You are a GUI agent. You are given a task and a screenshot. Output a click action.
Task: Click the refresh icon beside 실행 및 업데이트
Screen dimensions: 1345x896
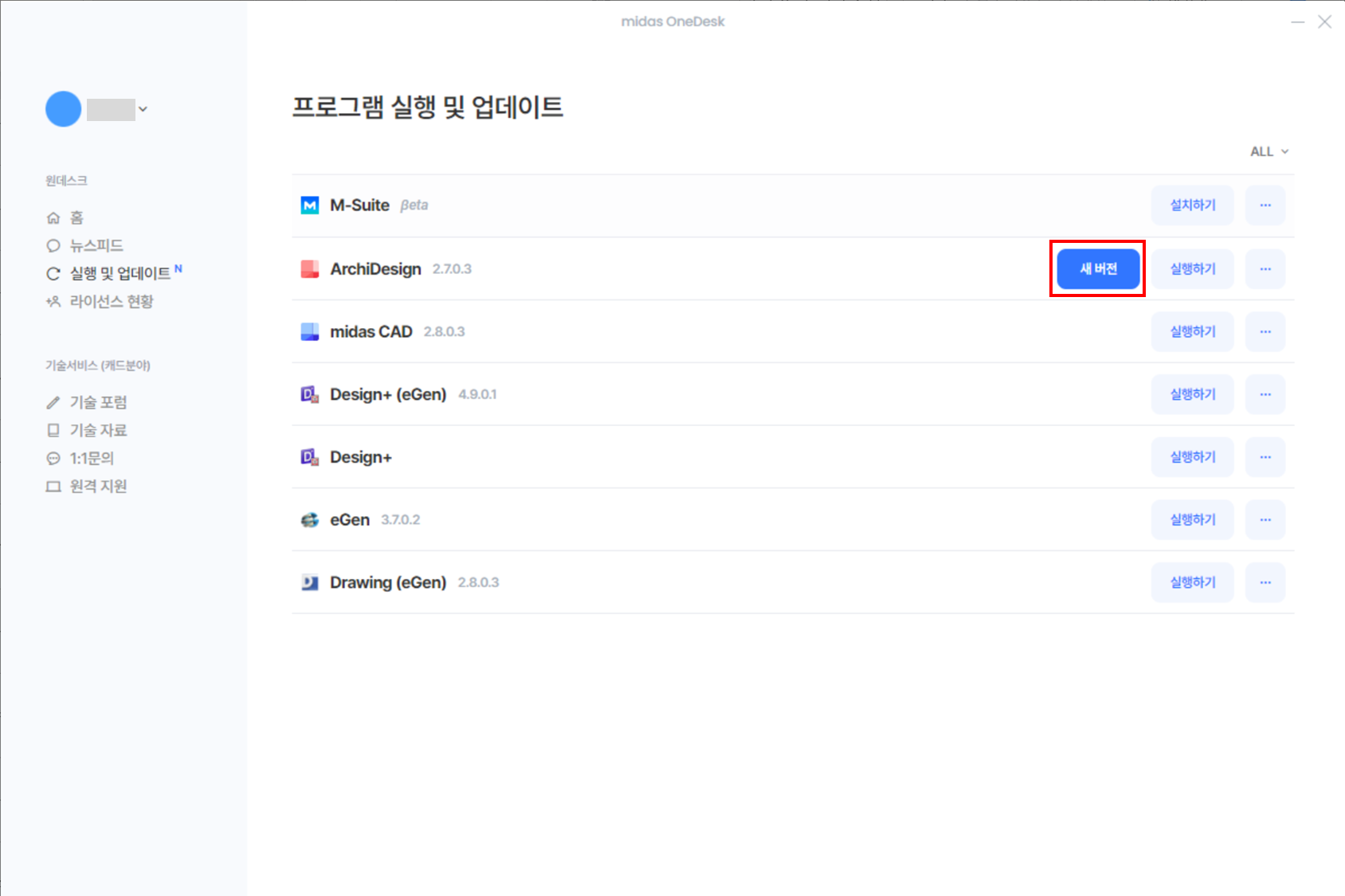(x=53, y=274)
